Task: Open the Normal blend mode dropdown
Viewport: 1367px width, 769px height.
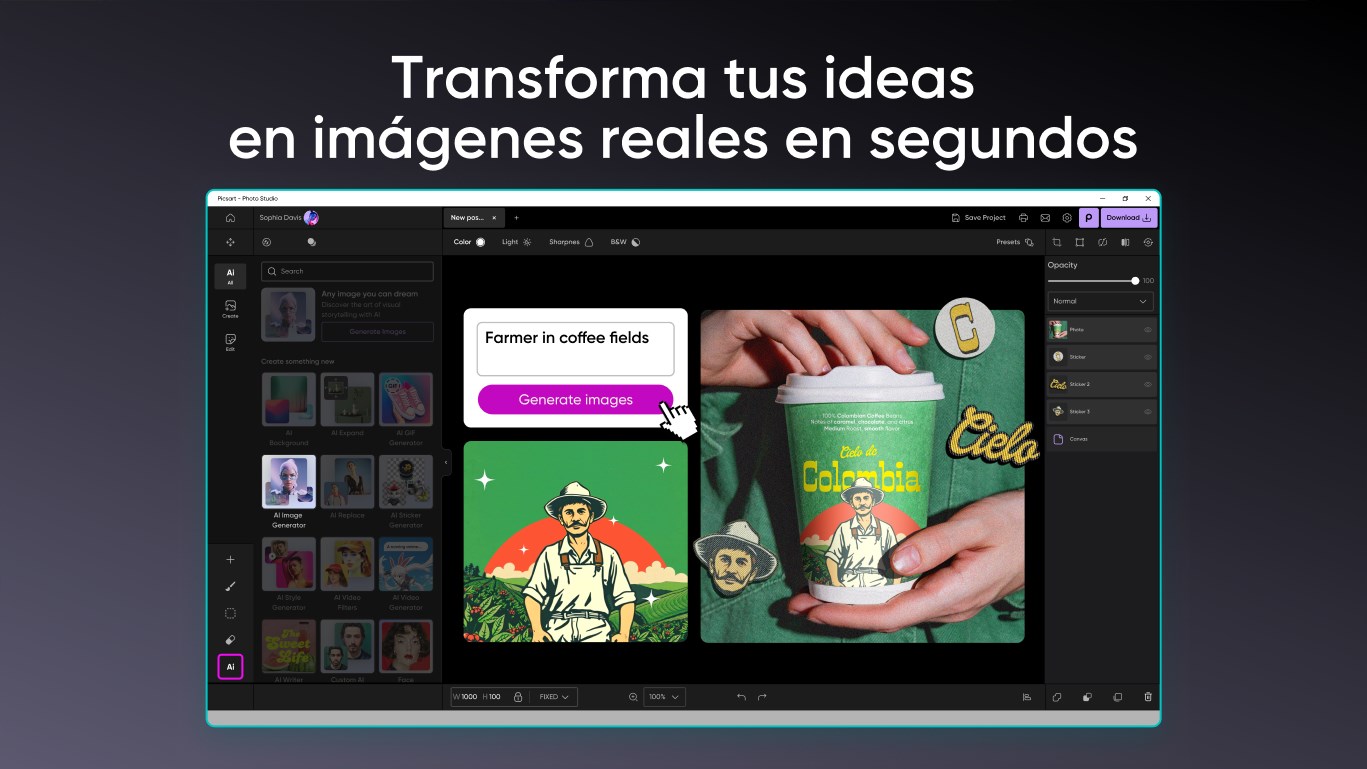Action: (1100, 301)
